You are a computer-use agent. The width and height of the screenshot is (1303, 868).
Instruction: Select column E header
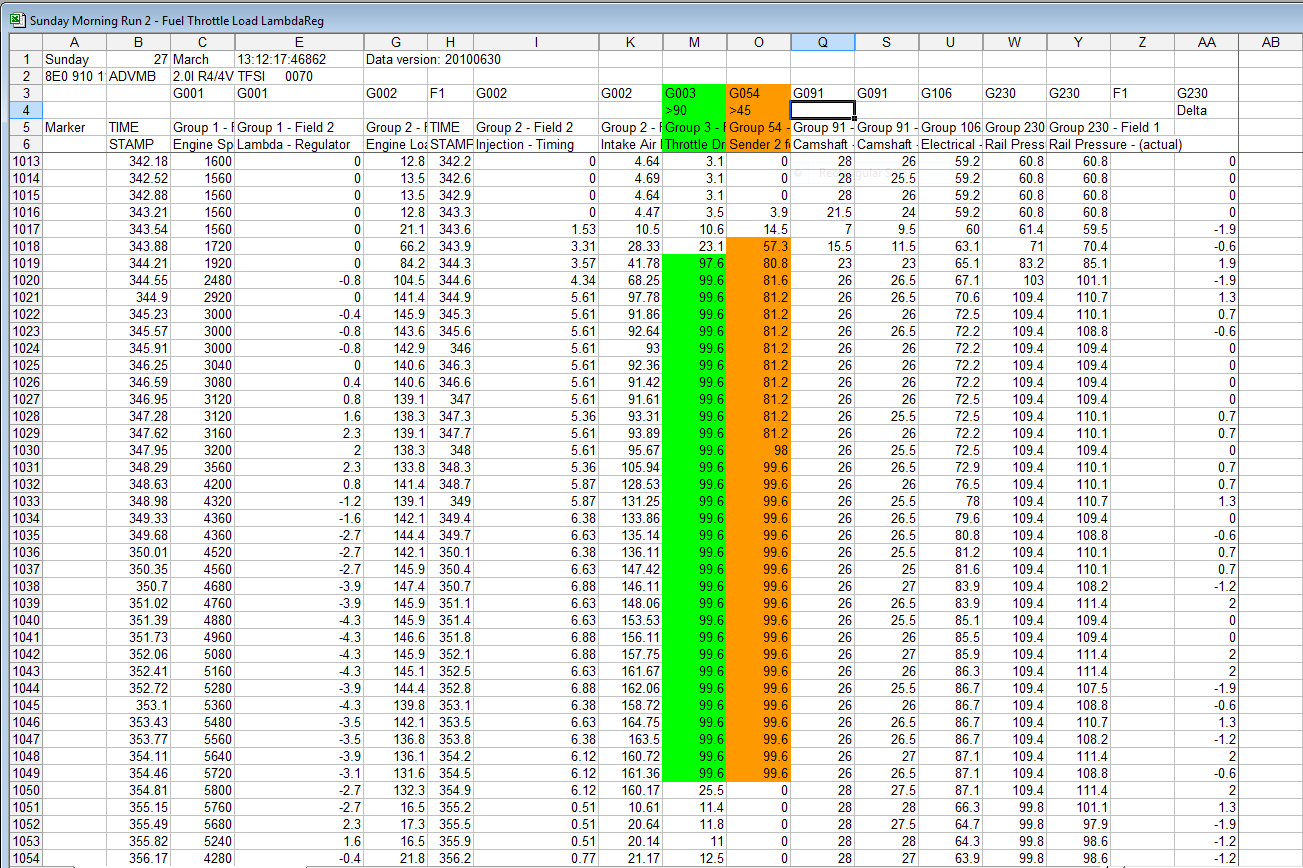[299, 42]
